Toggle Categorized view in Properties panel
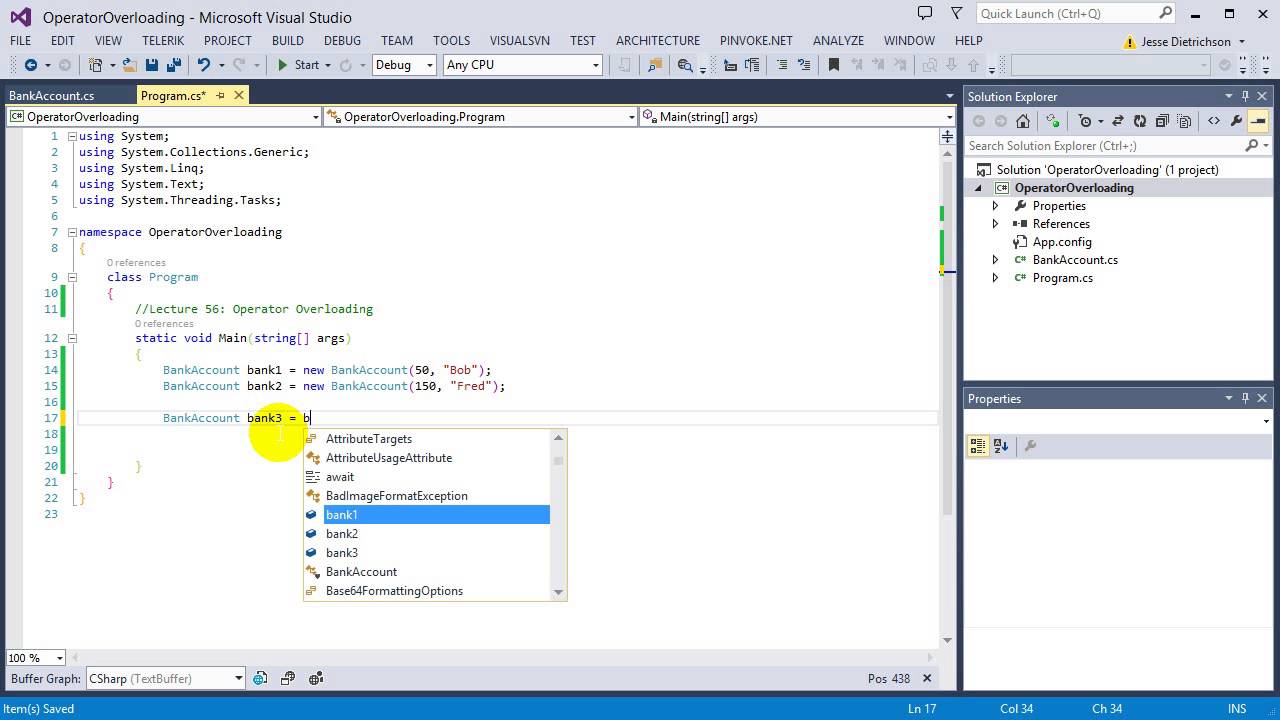Image resolution: width=1280 pixels, height=720 pixels. pyautogui.click(x=978, y=446)
